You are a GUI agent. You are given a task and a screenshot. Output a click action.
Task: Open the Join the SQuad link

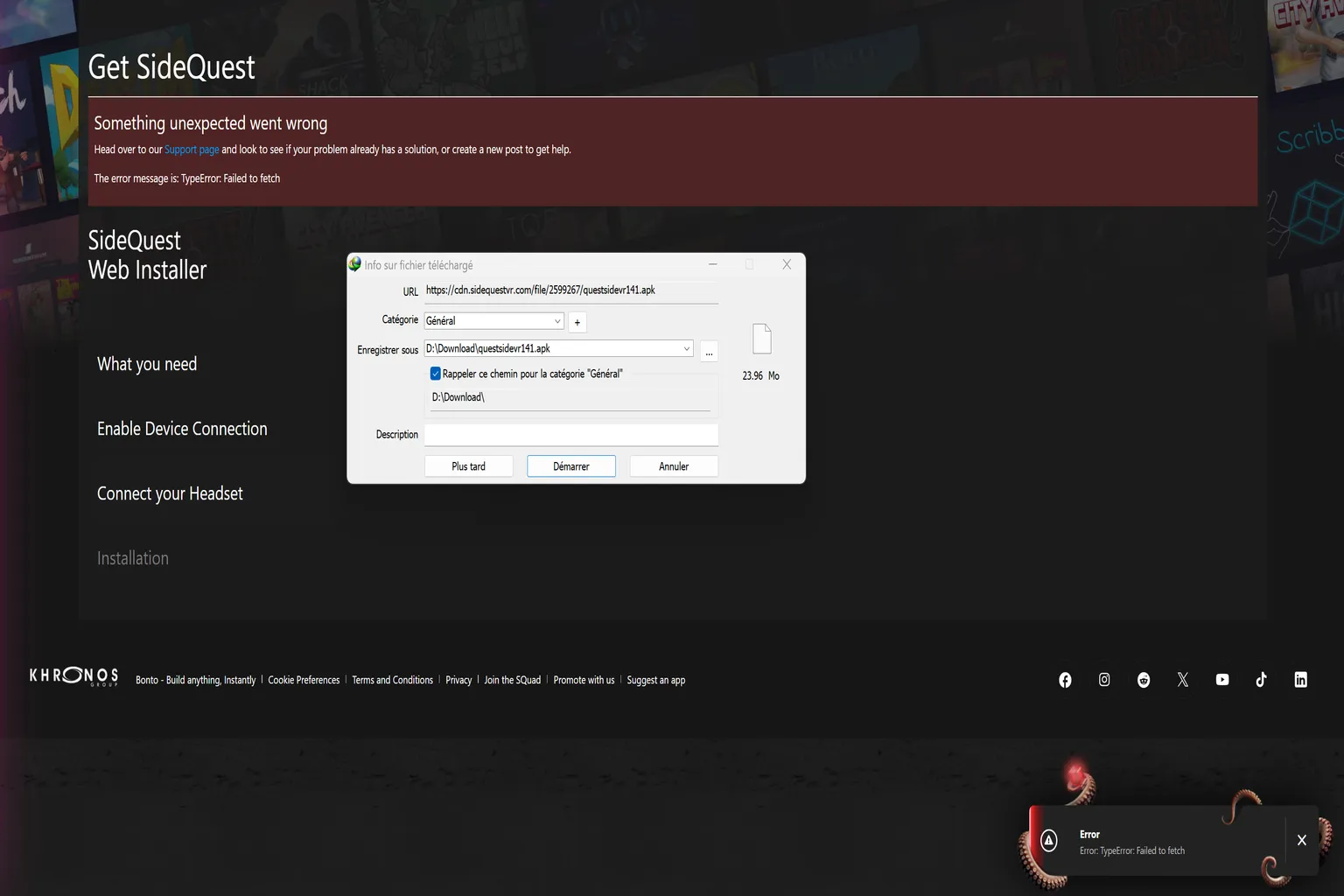click(513, 680)
